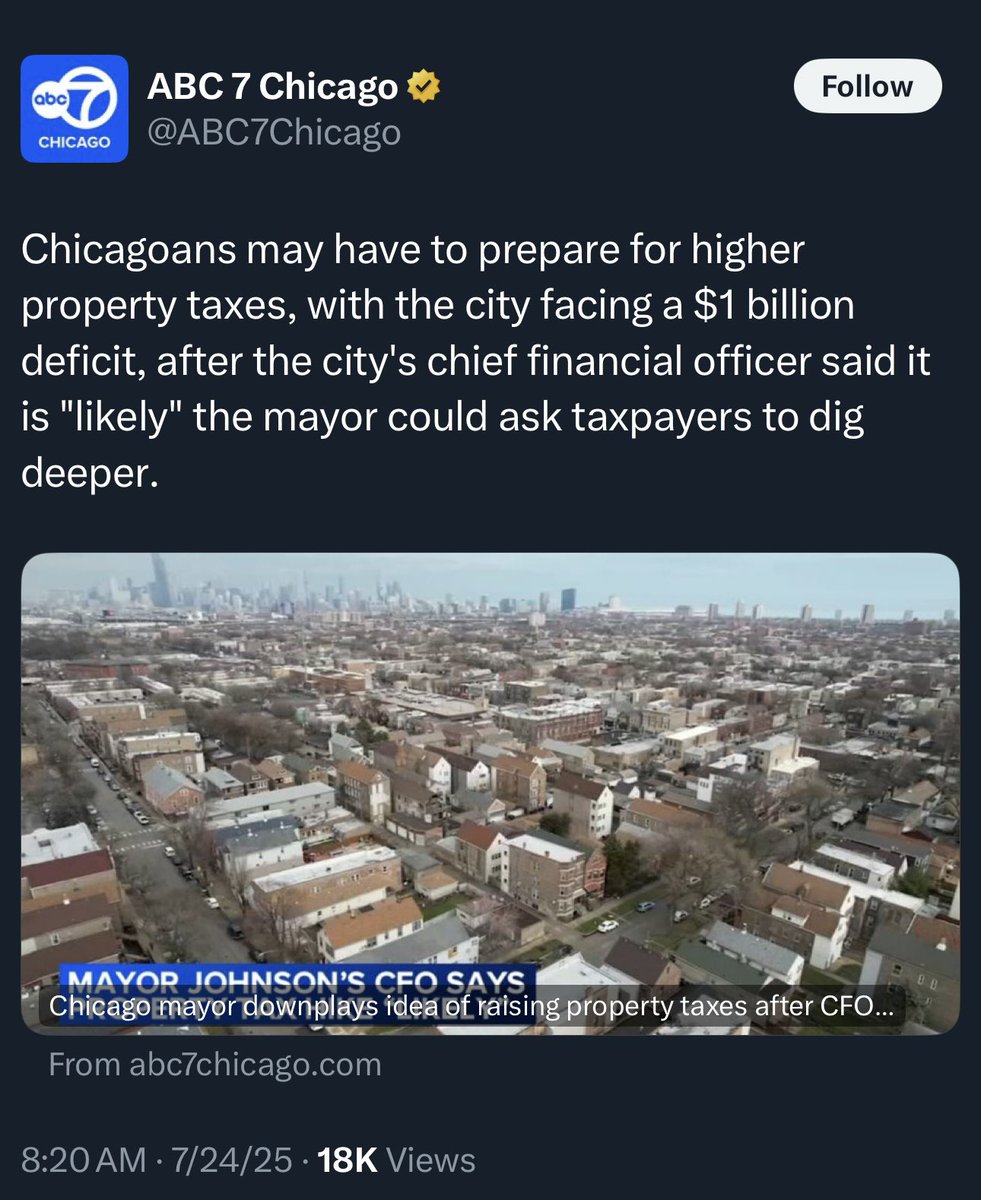This screenshot has width=981, height=1200.
Task: Click the Willis Tower skyline in the thumbnail
Action: [x=161, y=580]
